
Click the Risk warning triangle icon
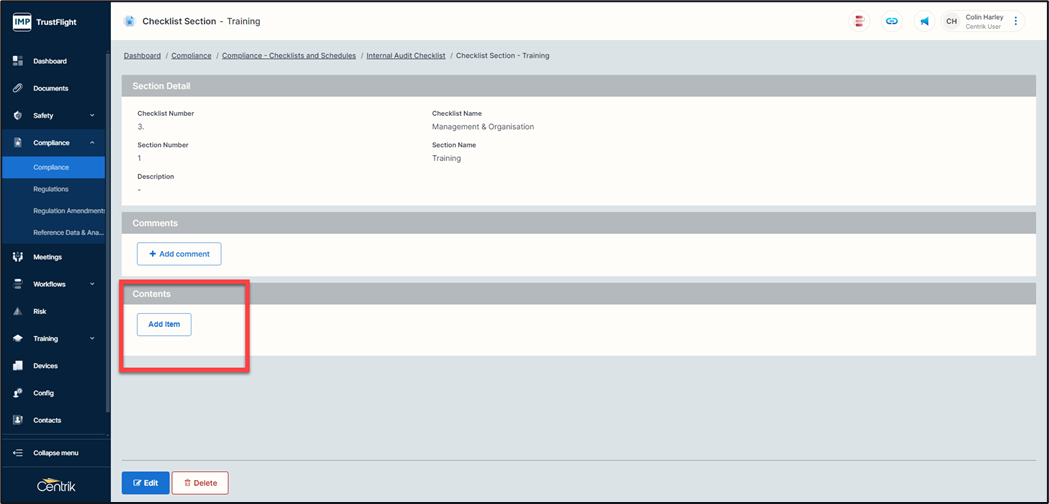[x=17, y=311]
